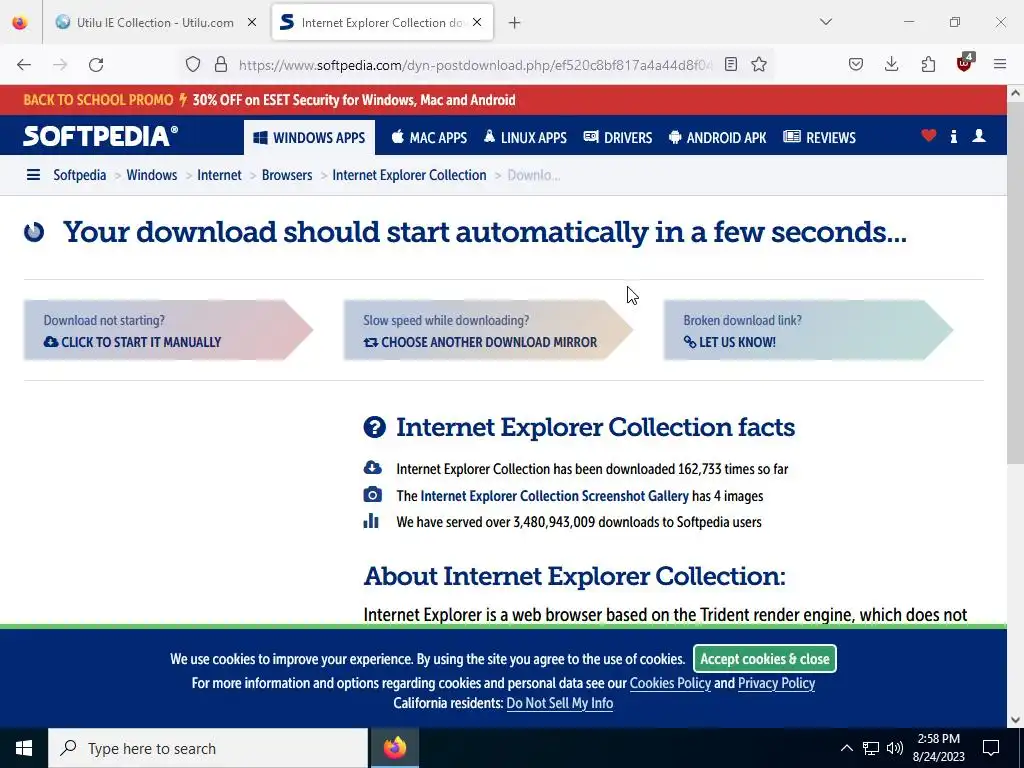Click Internet breadcrumb link

tap(219, 175)
